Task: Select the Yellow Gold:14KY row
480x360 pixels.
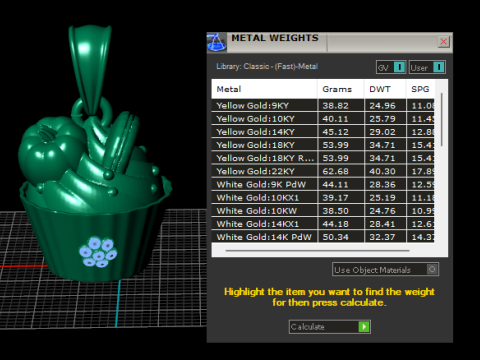Action: tap(323, 132)
